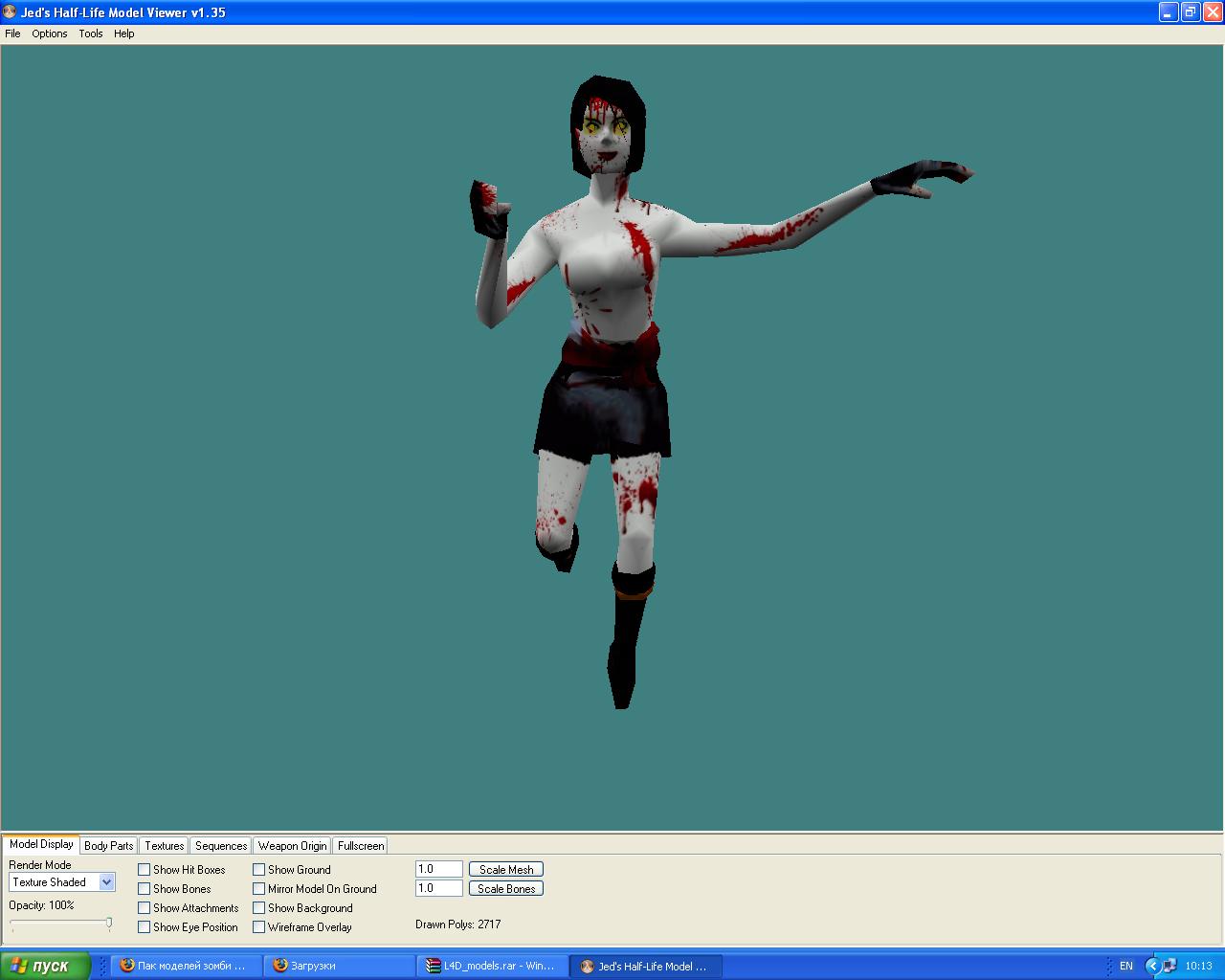
Task: Close the Model Viewer window
Action: pos(1212,12)
